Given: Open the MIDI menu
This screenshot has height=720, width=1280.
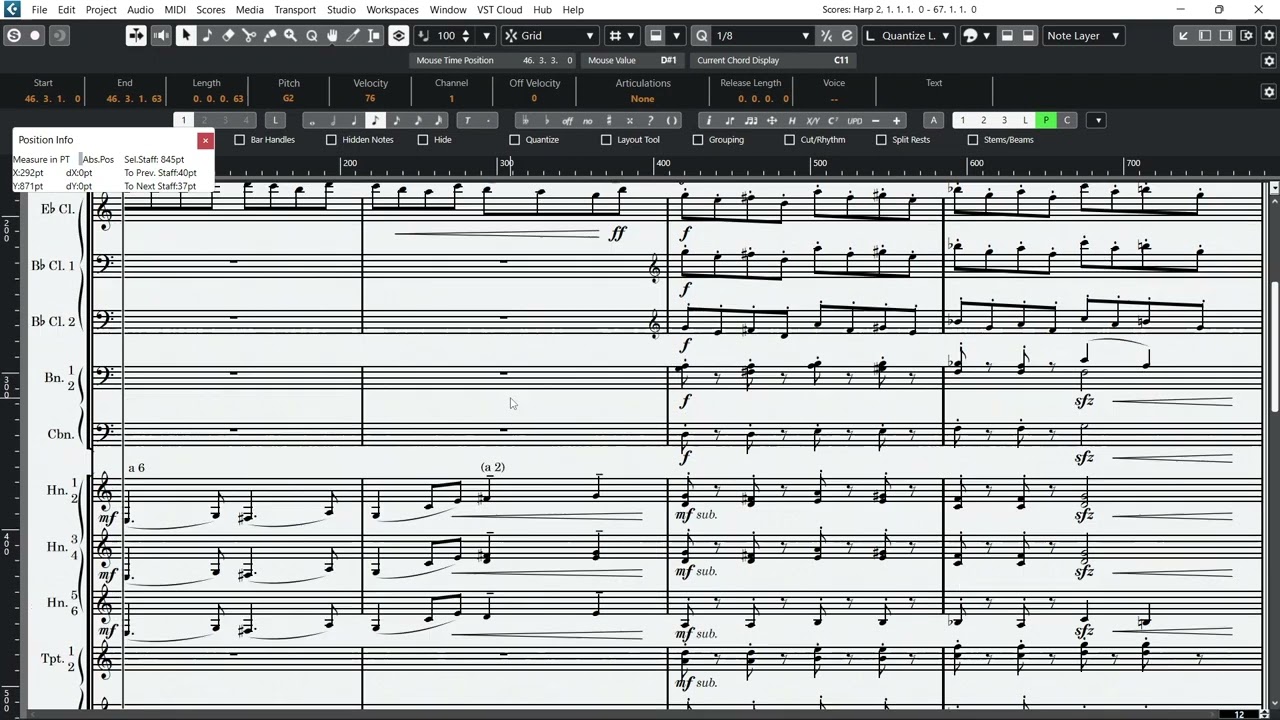Looking at the screenshot, I should pos(175,10).
